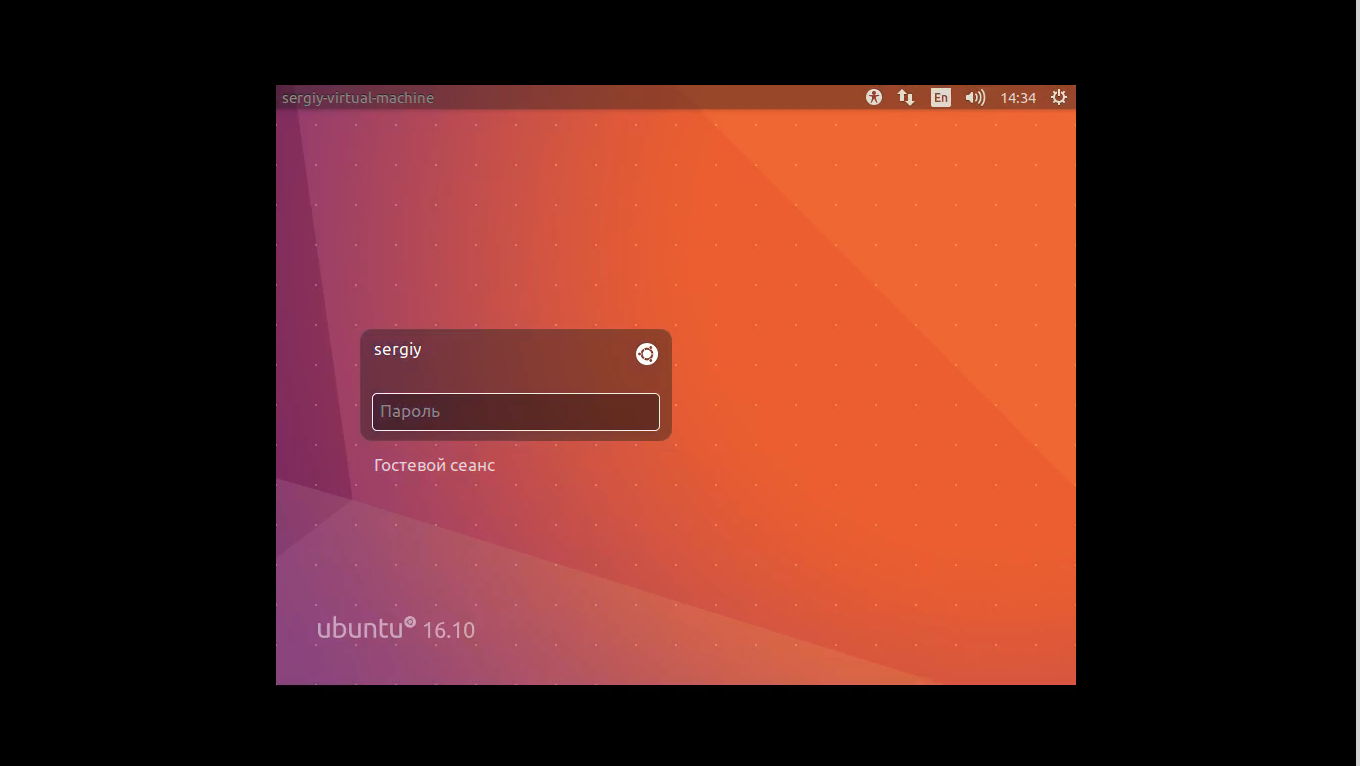Focus the Пароль password field
Screen dimensions: 1360x766
tap(515, 412)
